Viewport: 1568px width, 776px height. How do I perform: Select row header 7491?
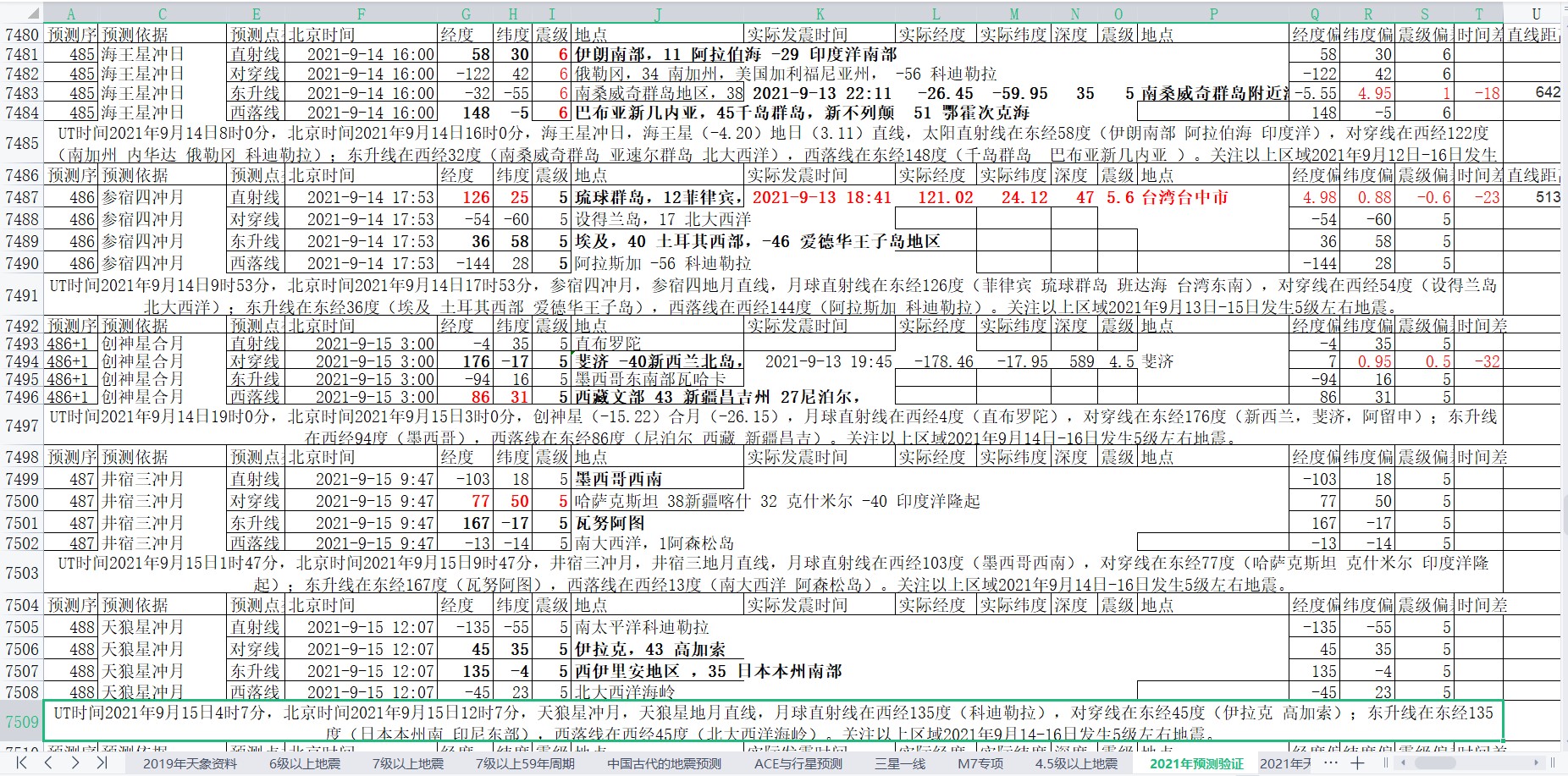tap(21, 295)
